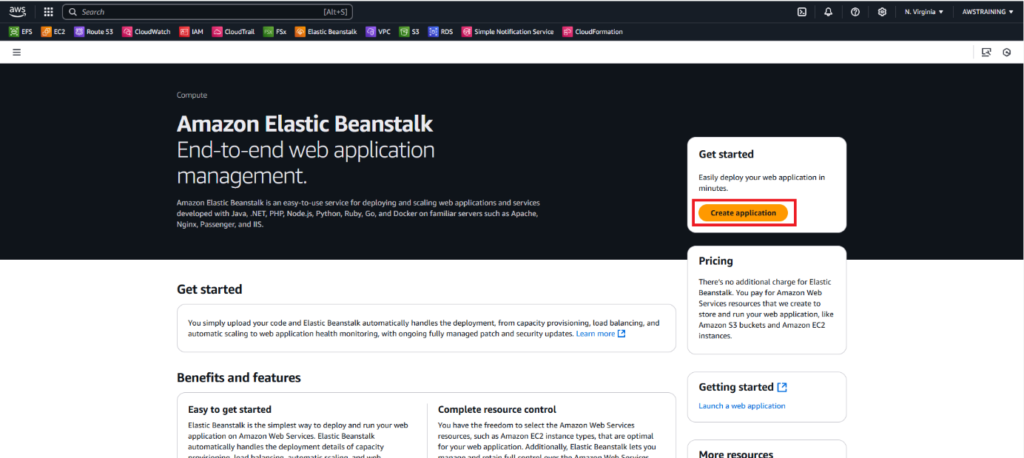Viewport: 1024px width, 458px height.
Task: Expand the N. Virginia region dropdown
Action: (923, 12)
